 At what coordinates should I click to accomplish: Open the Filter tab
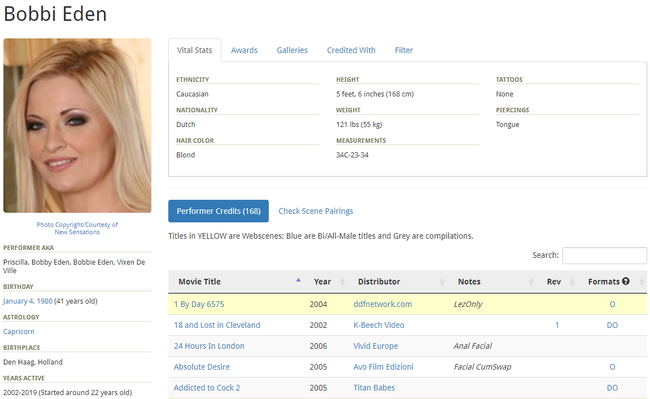(404, 50)
